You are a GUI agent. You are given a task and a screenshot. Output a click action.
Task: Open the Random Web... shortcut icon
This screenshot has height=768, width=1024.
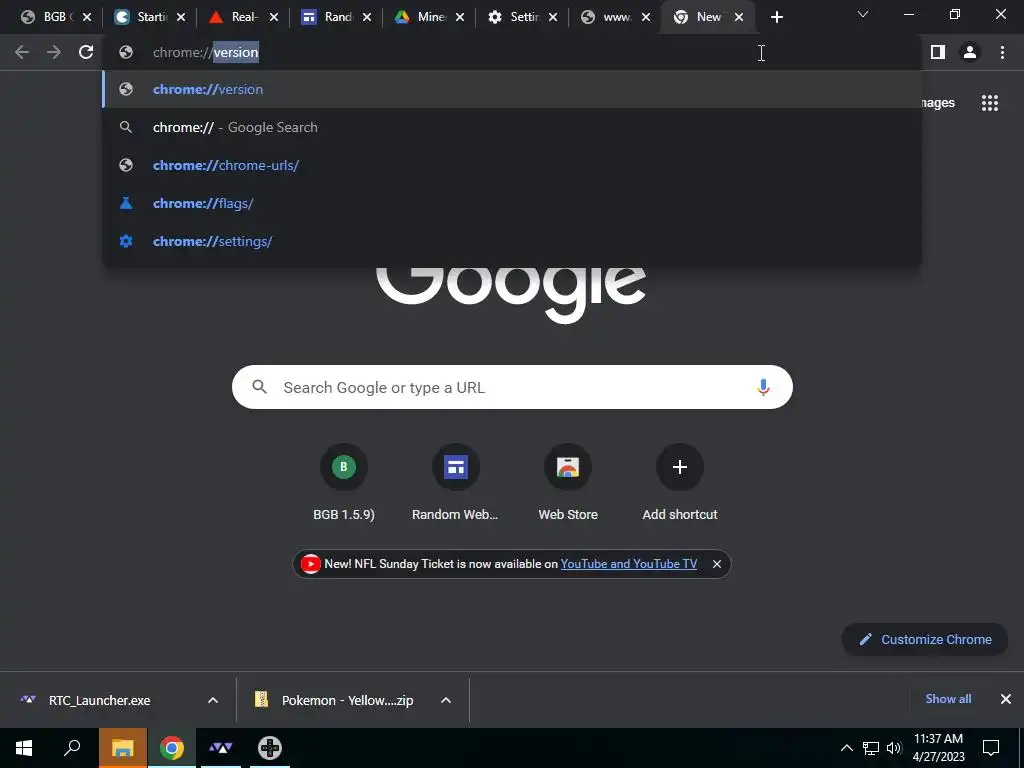tap(455, 467)
